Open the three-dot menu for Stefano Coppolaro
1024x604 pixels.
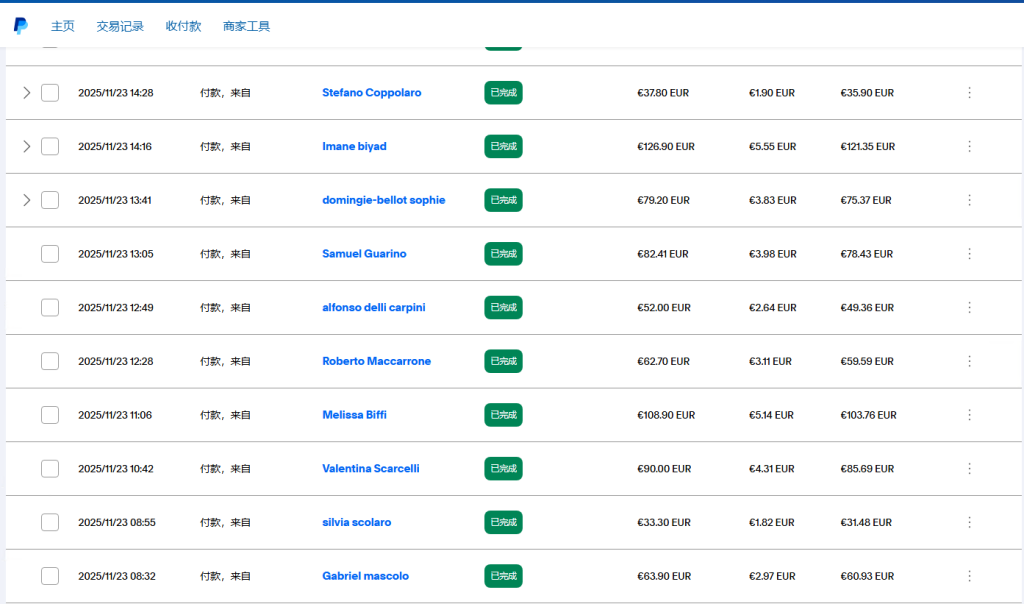tap(968, 93)
